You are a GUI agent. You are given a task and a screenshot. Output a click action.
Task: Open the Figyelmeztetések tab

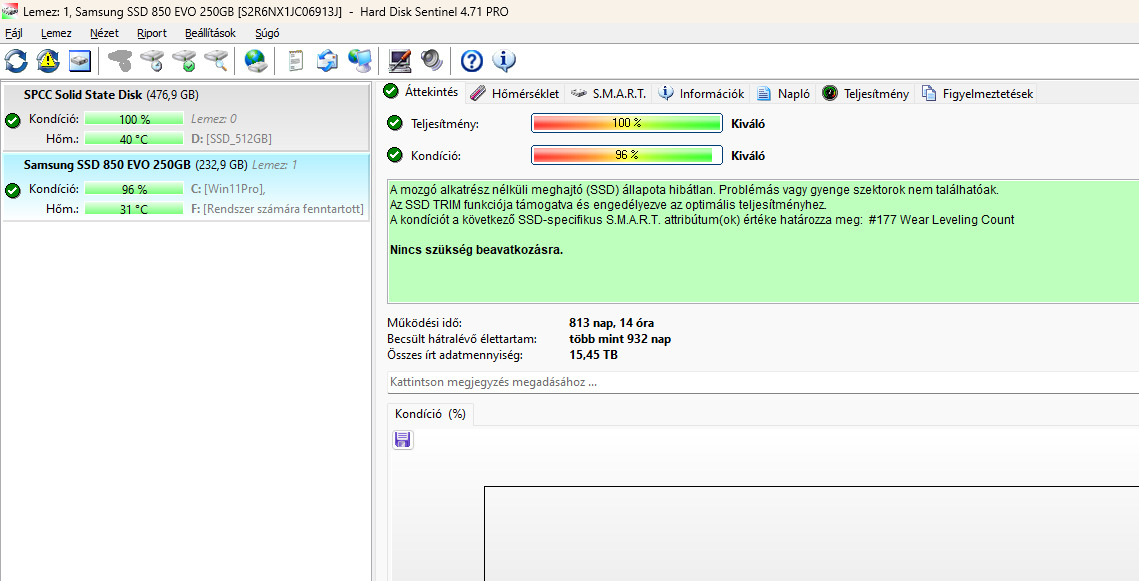pos(977,94)
